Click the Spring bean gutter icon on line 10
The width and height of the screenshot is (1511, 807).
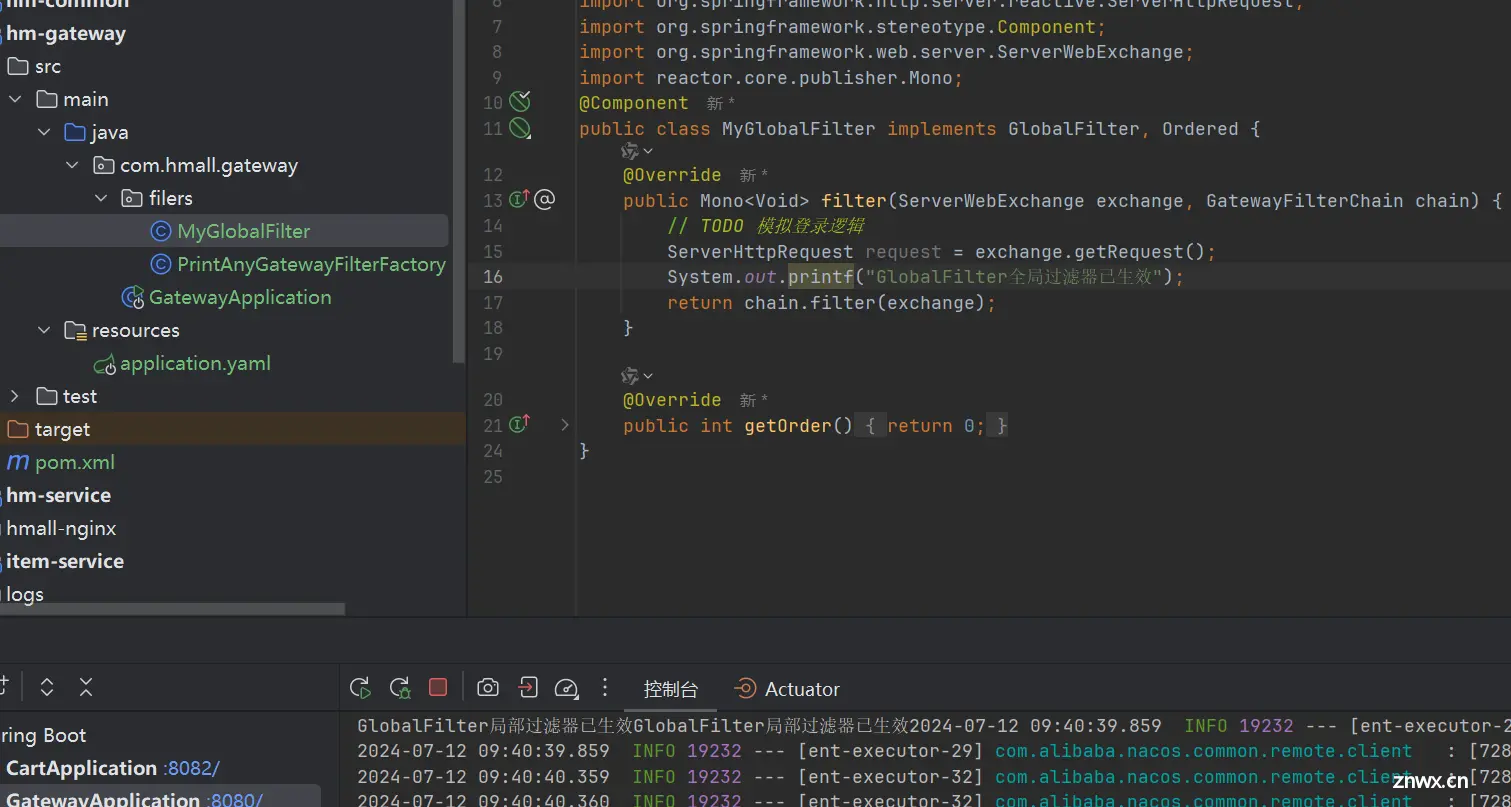click(520, 101)
